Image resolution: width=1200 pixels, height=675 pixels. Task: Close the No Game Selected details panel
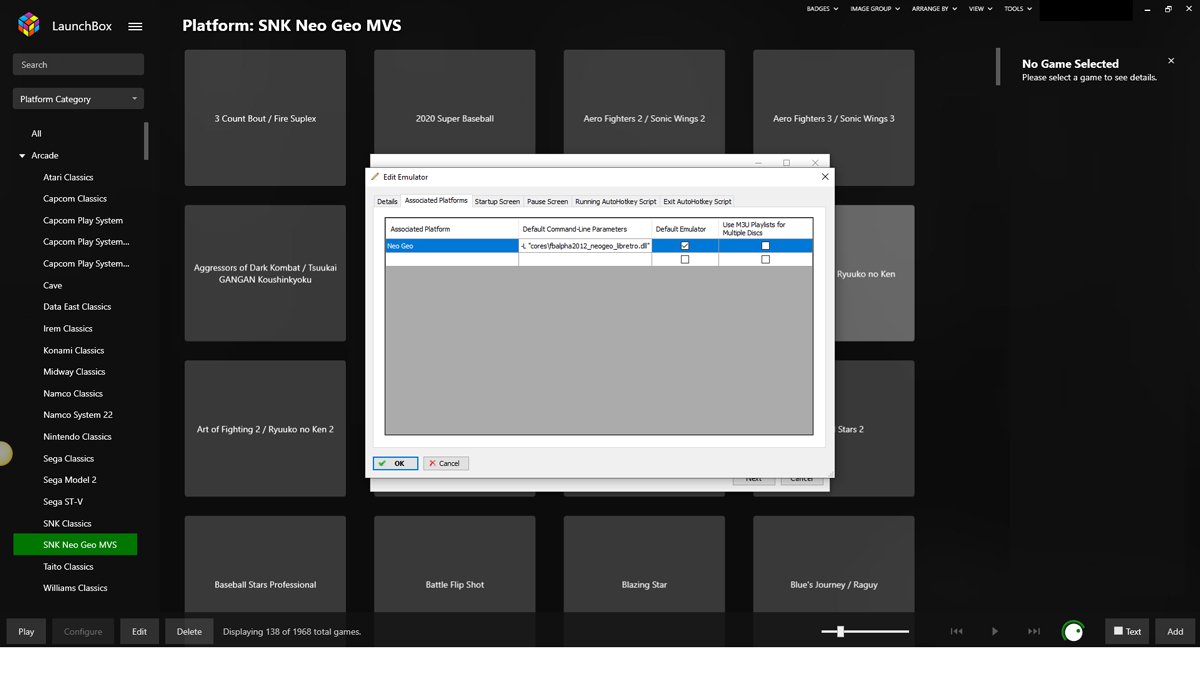1171,61
